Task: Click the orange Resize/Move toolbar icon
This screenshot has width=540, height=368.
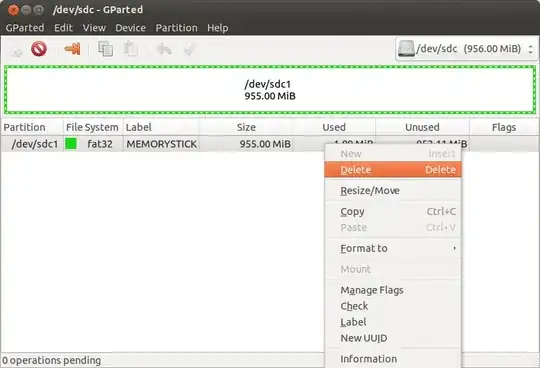Action: coord(72,49)
